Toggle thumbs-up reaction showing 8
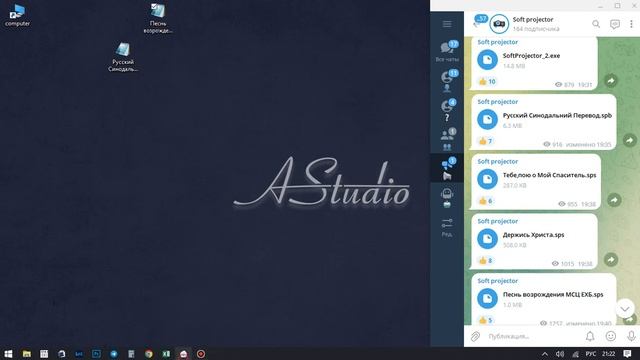This screenshot has height=360, width=640. [486, 260]
